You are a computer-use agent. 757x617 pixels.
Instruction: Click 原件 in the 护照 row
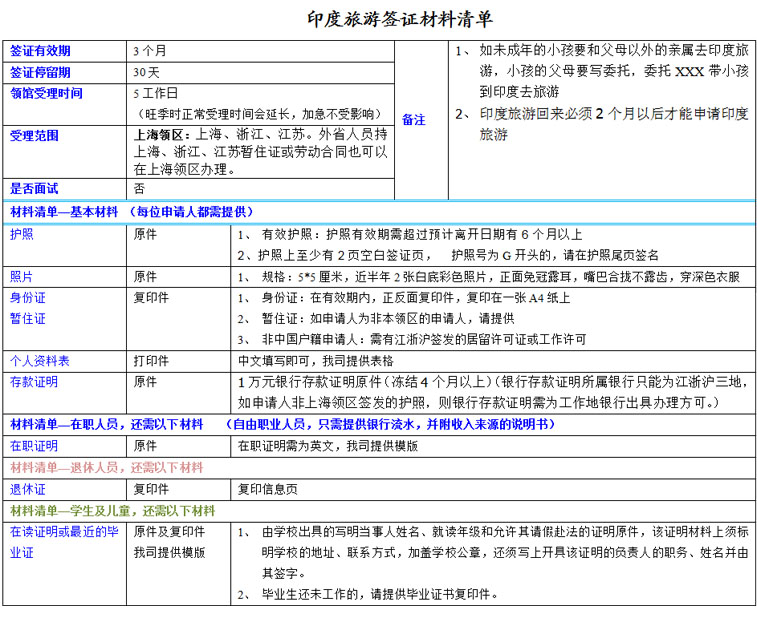click(x=145, y=234)
